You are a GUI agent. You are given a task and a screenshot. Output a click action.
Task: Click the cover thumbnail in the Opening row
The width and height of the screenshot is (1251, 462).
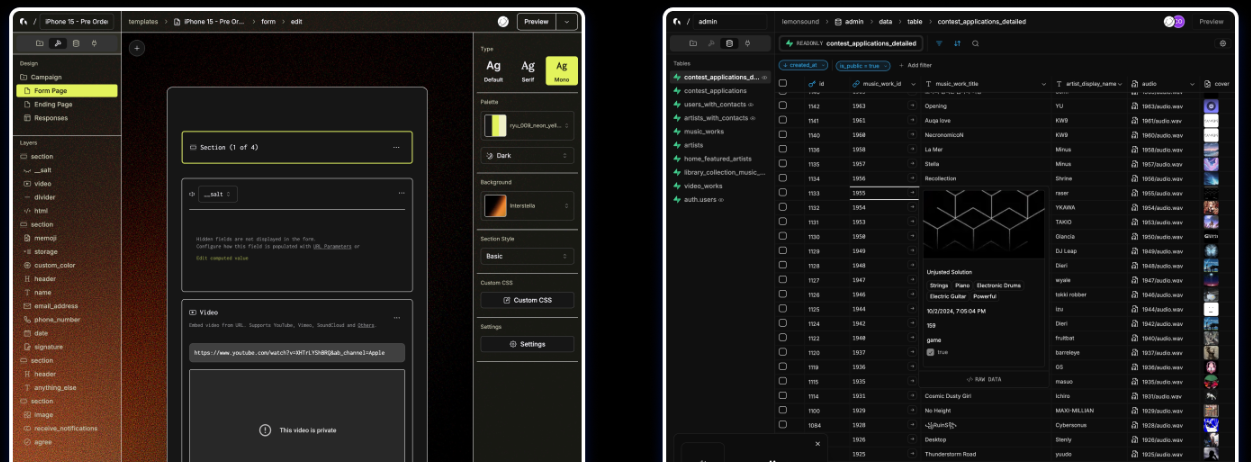coord(1211,106)
